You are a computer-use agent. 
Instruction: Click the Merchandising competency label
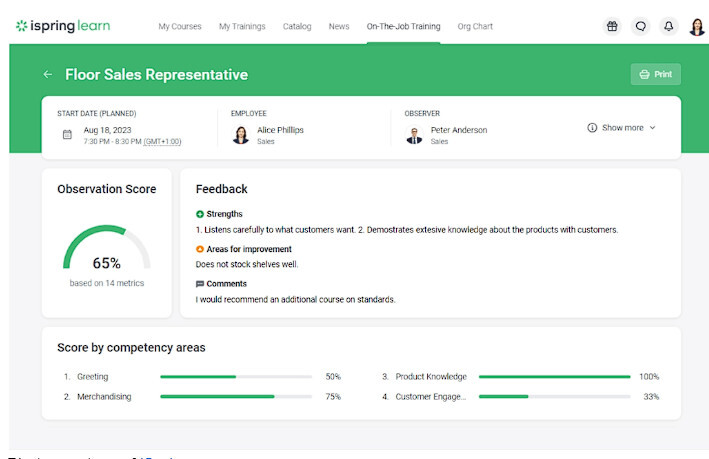click(x=104, y=397)
